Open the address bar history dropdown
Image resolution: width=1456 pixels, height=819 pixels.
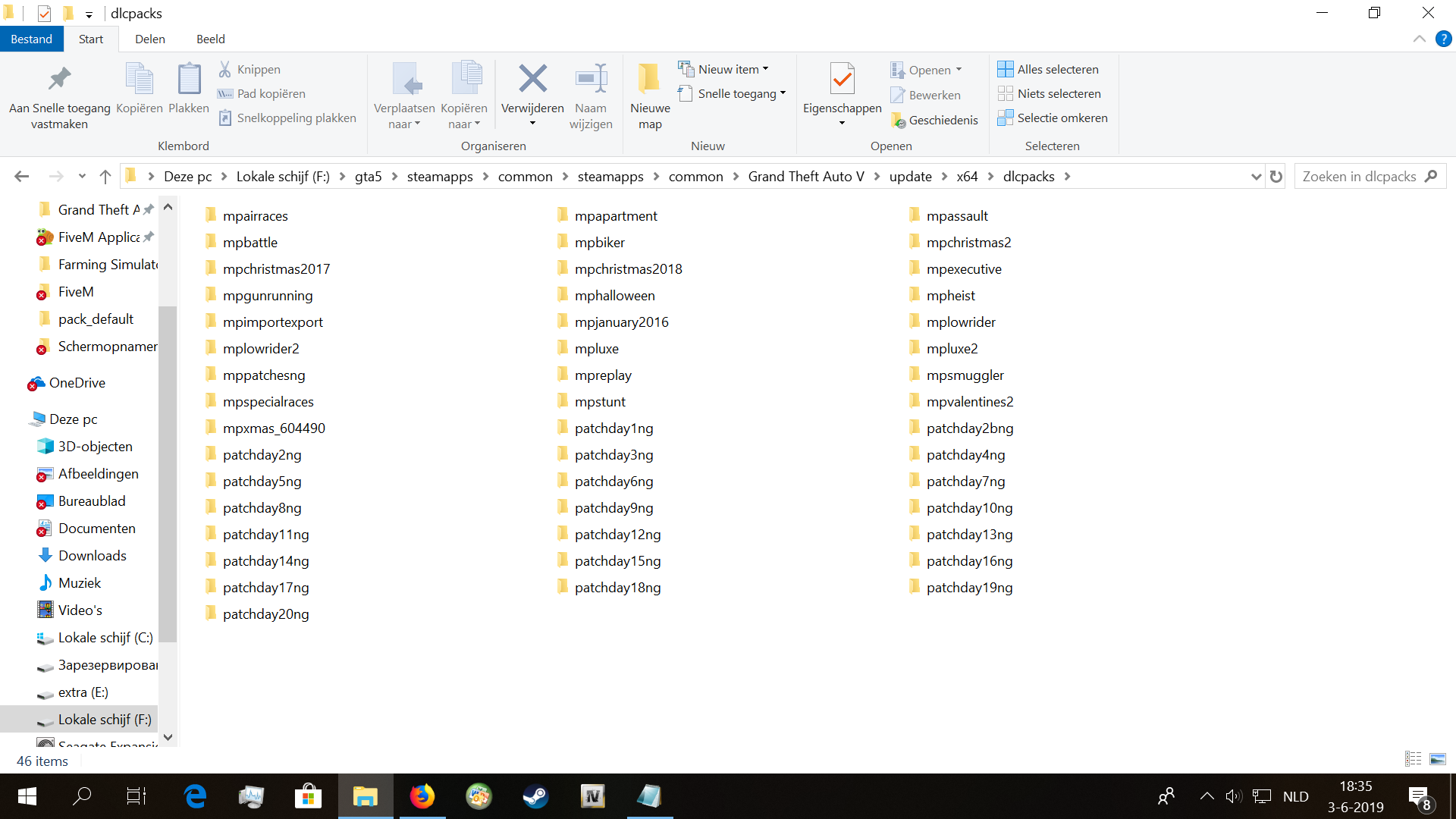pos(1256,177)
